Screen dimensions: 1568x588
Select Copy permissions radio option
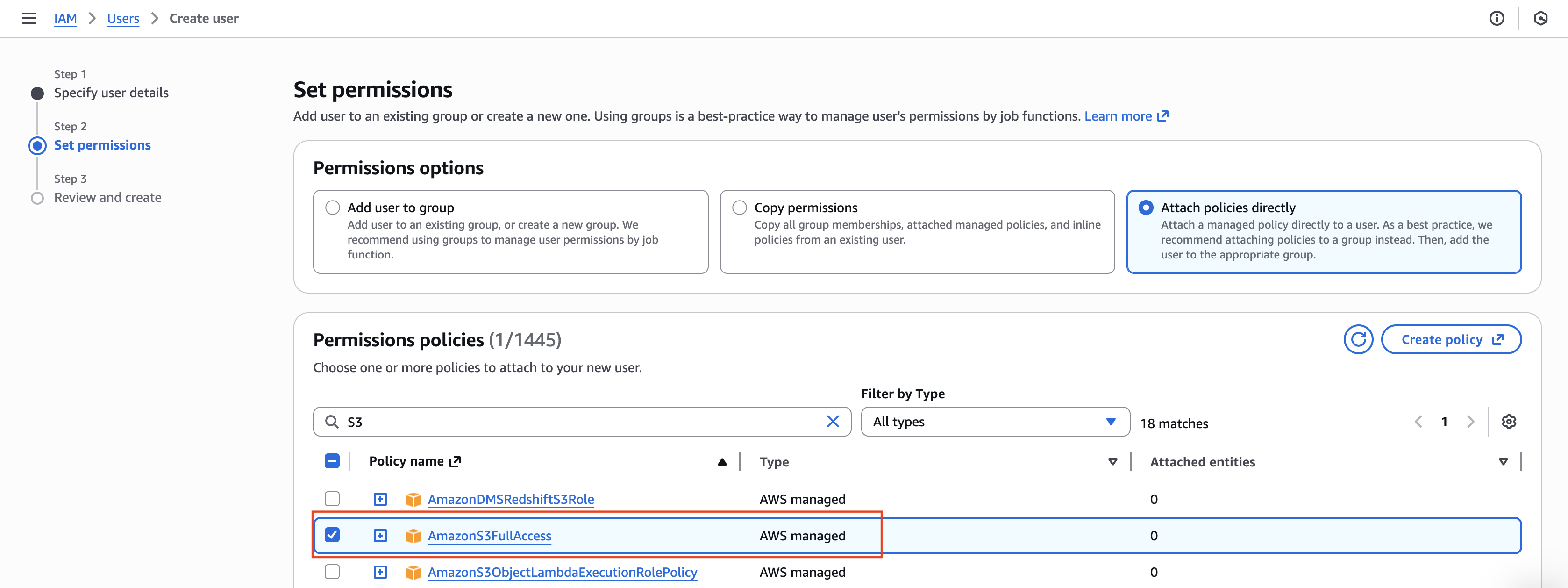[x=739, y=208]
